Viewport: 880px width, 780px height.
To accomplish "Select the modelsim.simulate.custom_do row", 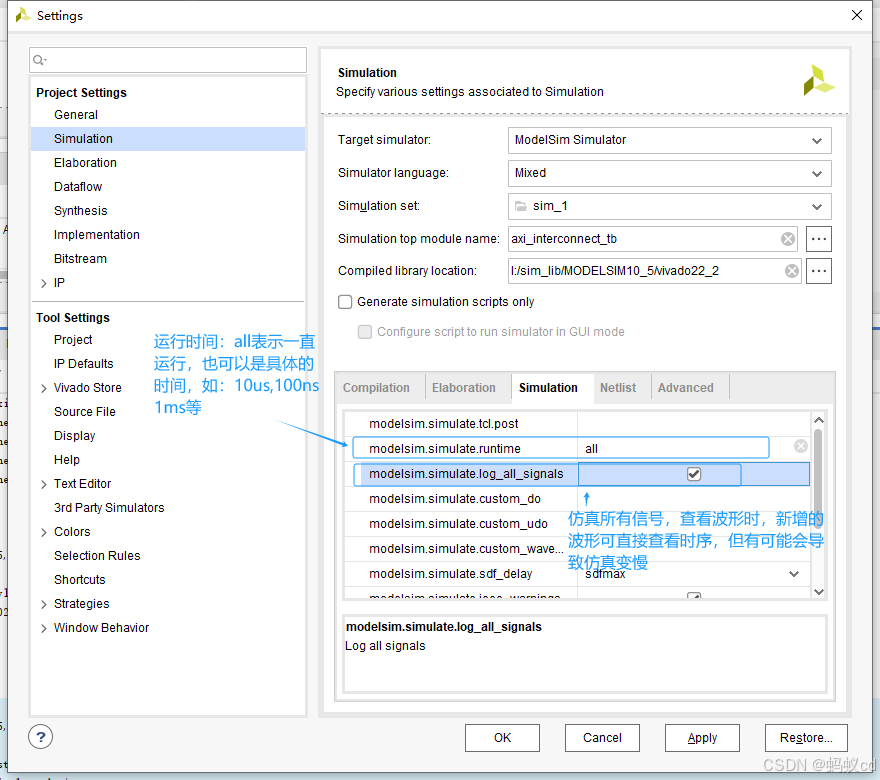I will tap(577, 499).
